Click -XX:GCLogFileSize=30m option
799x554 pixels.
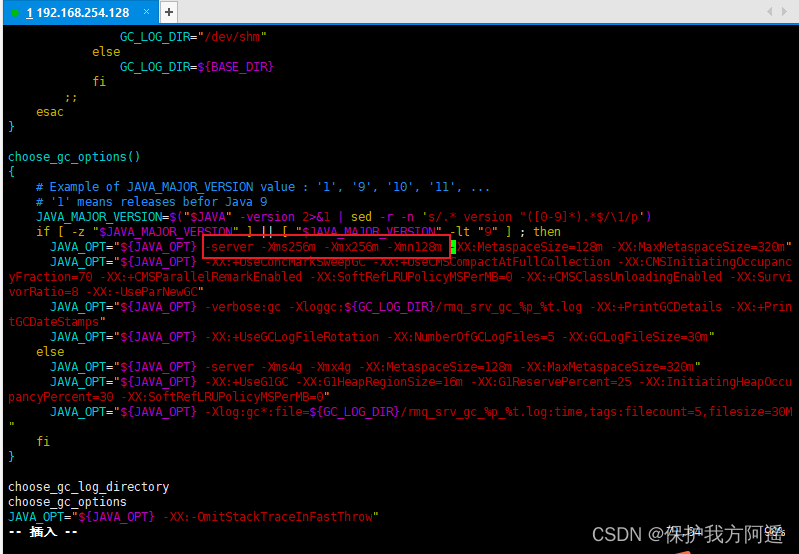pyautogui.click(x=635, y=337)
